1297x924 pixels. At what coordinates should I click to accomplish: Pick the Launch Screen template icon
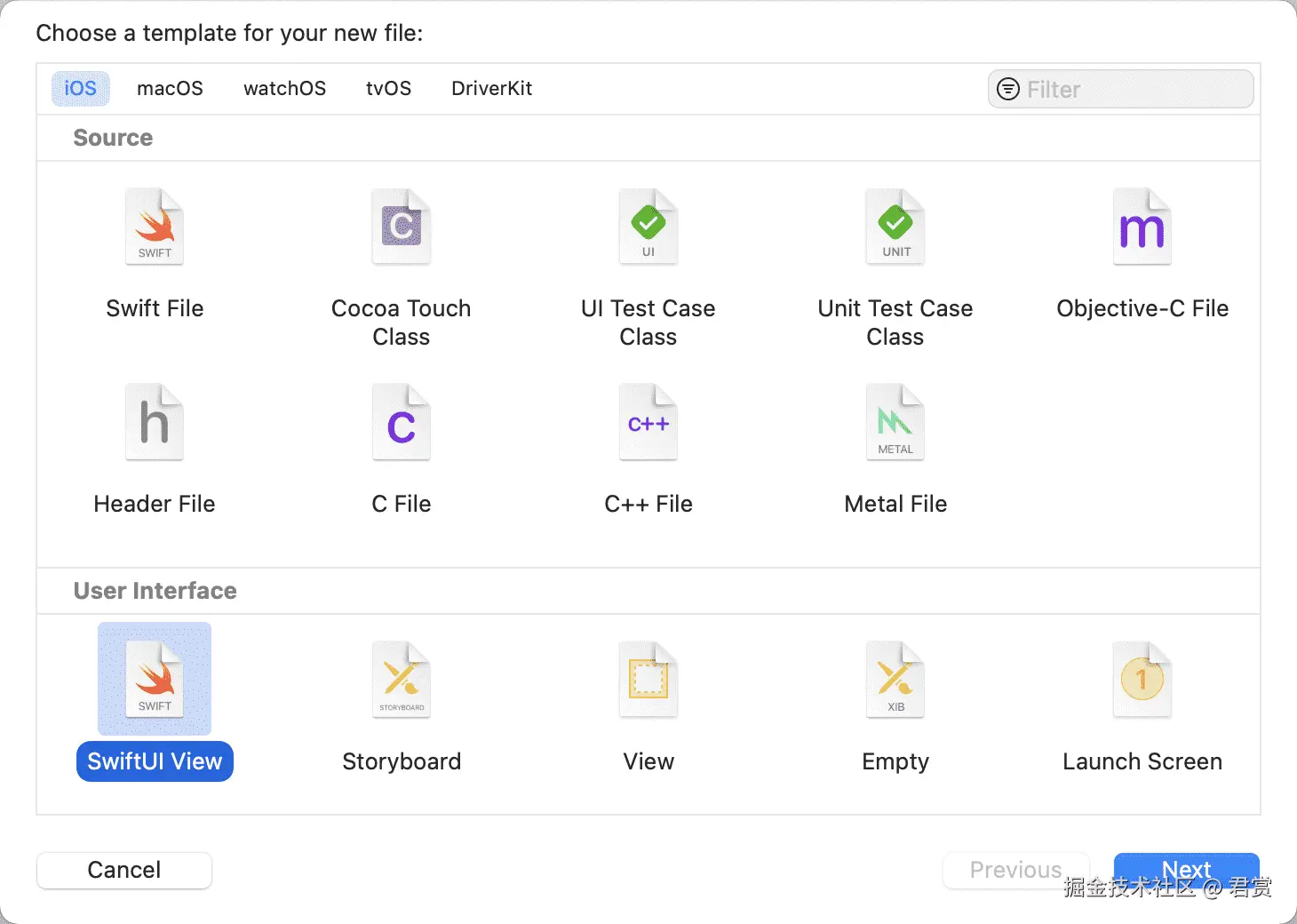pos(1142,681)
